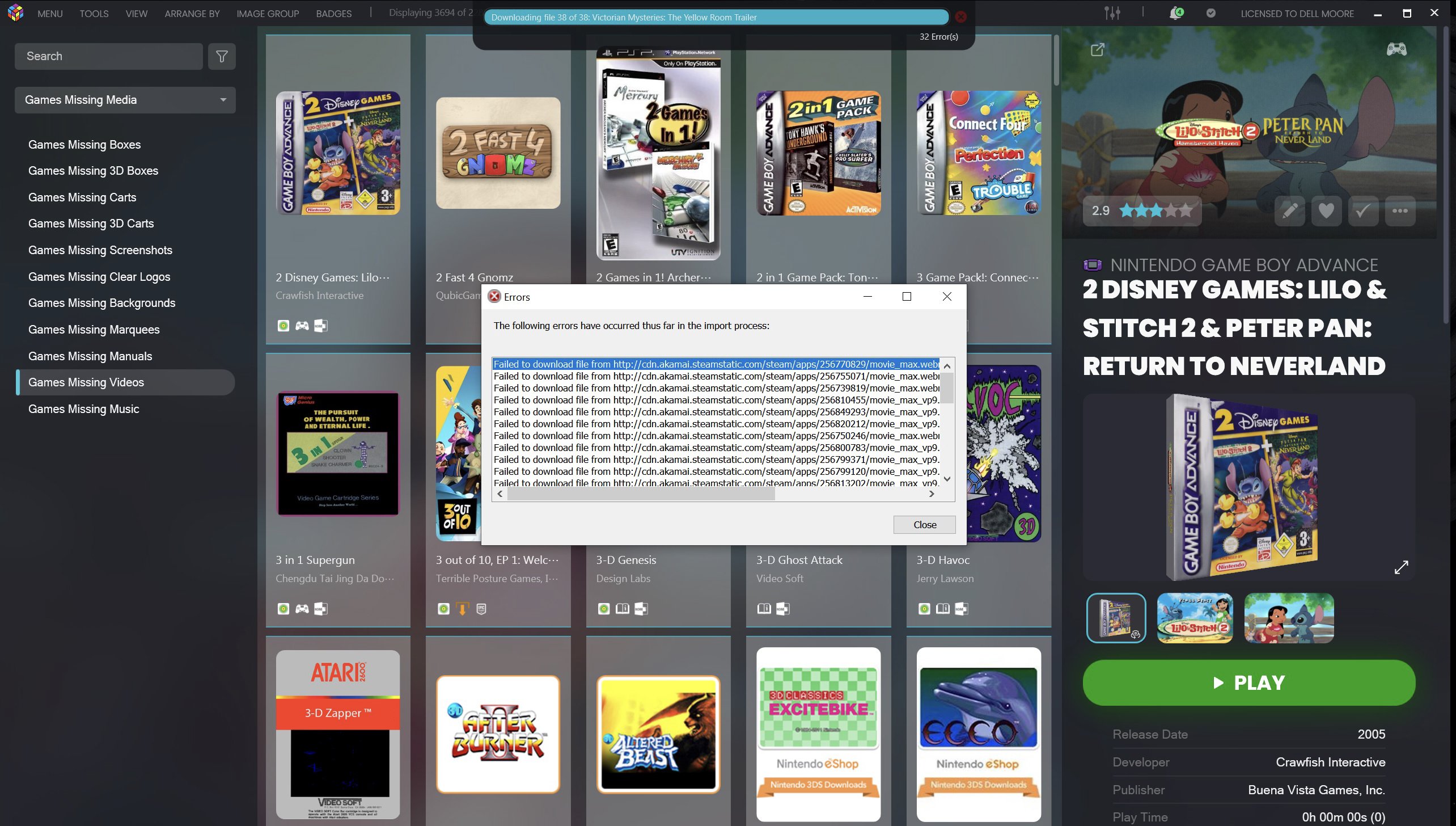Select the After Burner II cover
This screenshot has height=826, width=1456.
[498, 734]
